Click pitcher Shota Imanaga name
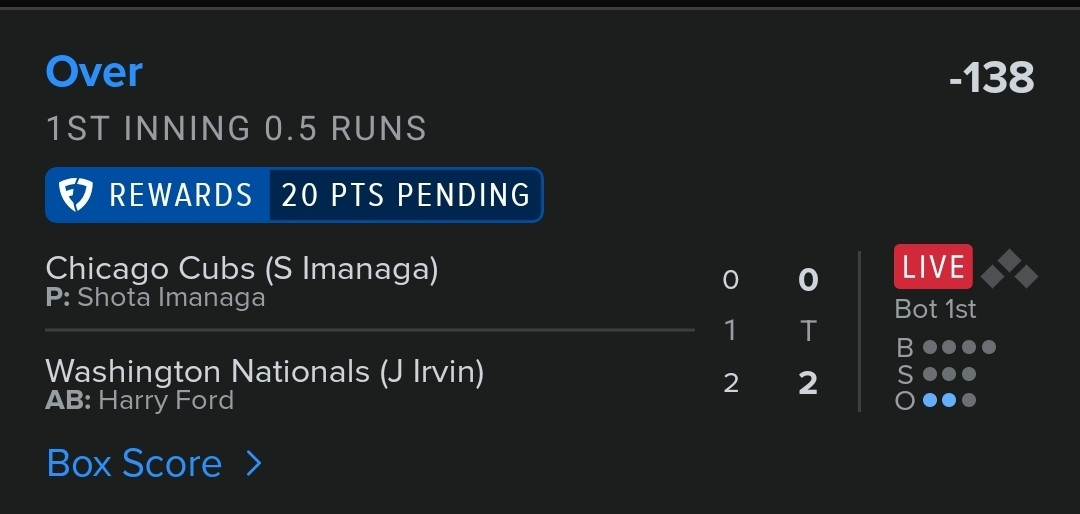This screenshot has width=1080, height=514. [x=171, y=298]
